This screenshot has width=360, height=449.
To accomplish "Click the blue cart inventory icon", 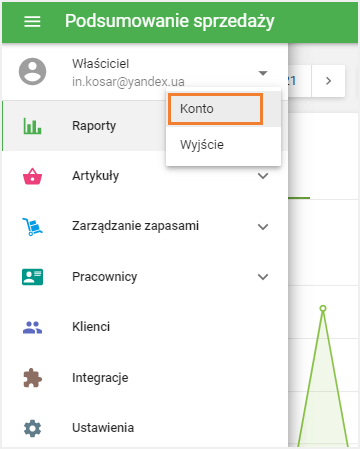I will [32, 227].
